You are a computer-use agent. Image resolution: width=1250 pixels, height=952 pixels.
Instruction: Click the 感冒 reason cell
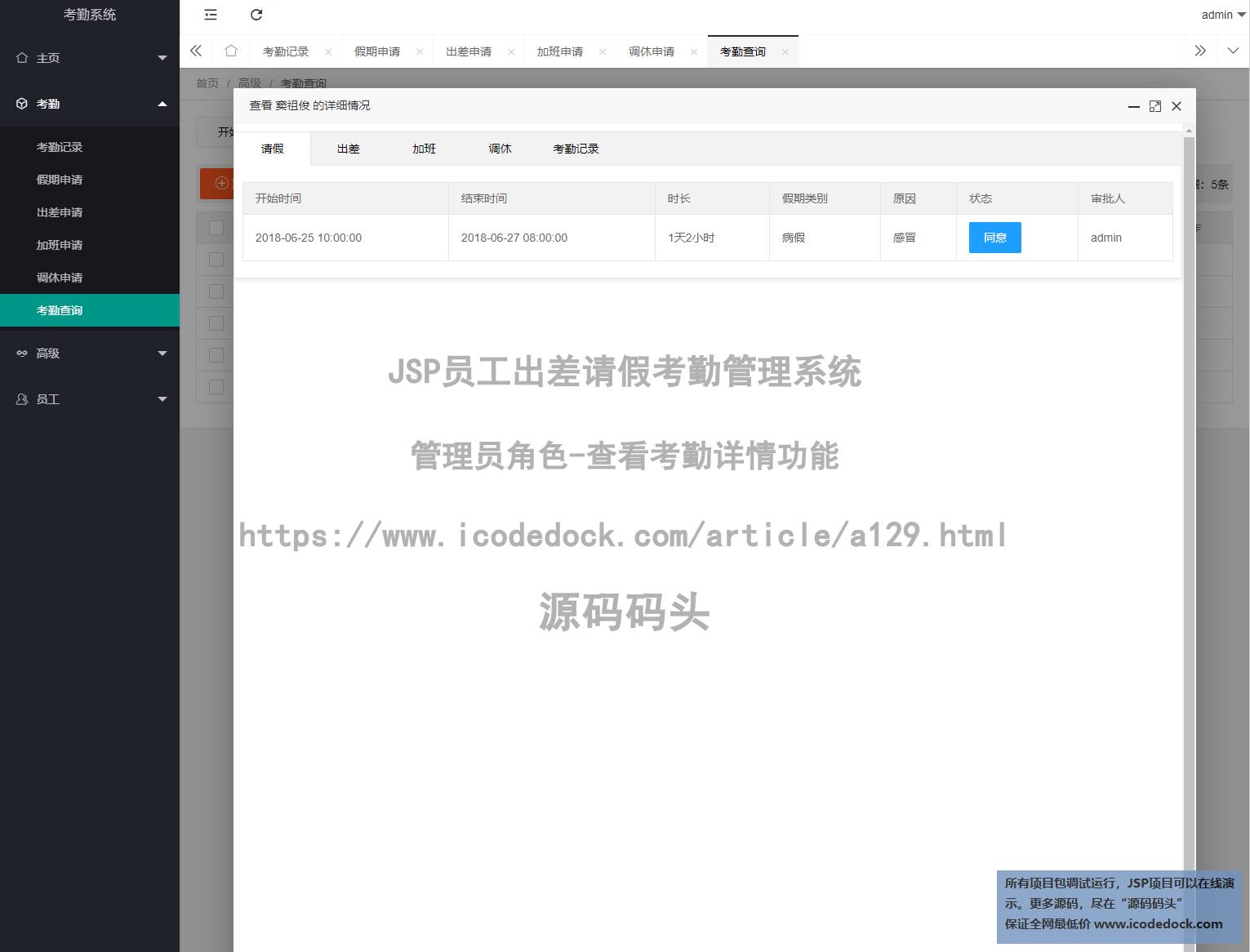pyautogui.click(x=919, y=238)
